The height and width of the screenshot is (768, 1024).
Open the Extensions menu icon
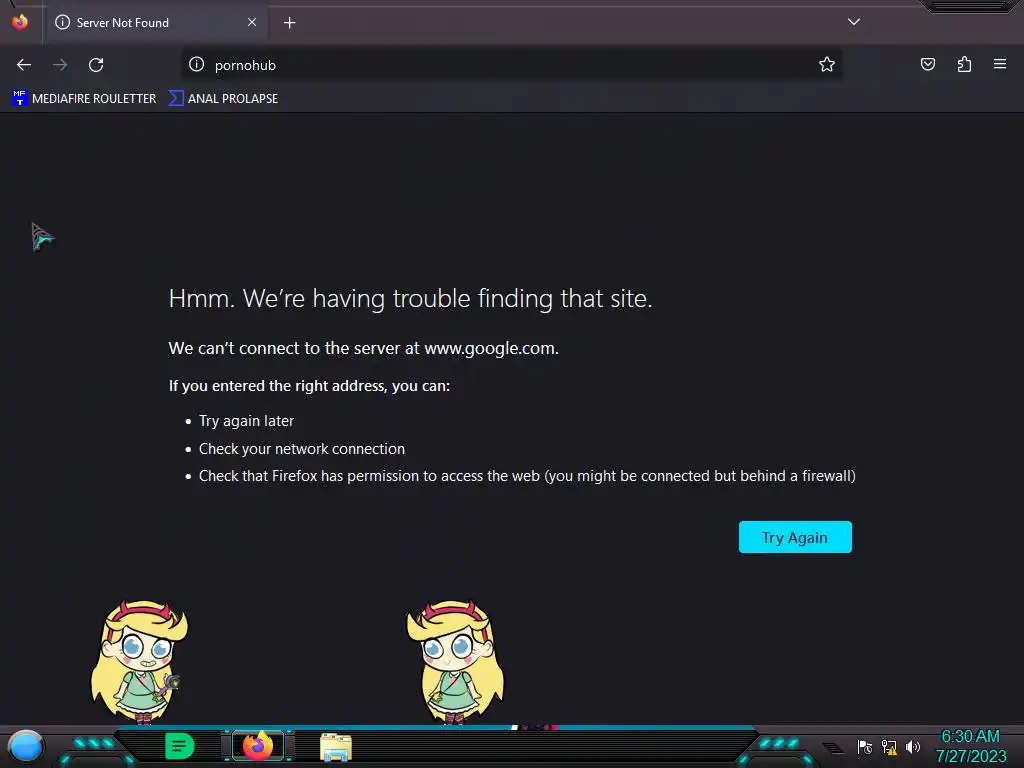964,64
